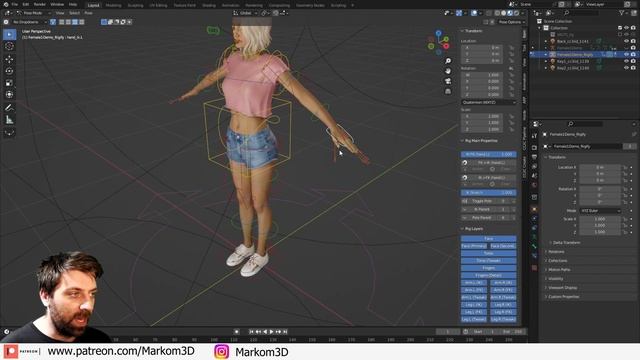Screen dimensions: 640x360
Task: Adjust the IK-FK (hand.L) slider
Action: 489,154
